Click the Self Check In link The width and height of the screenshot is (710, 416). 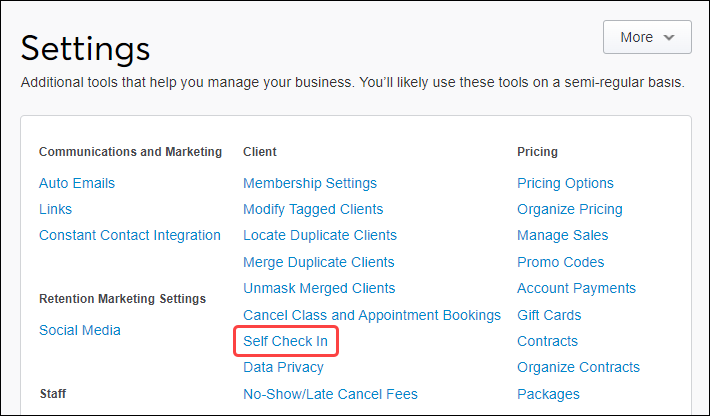[x=285, y=341]
